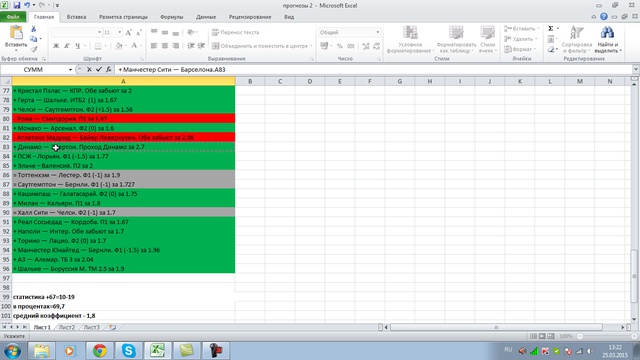
Task: Toggle underline (Ч) formatting
Action: 77,46
